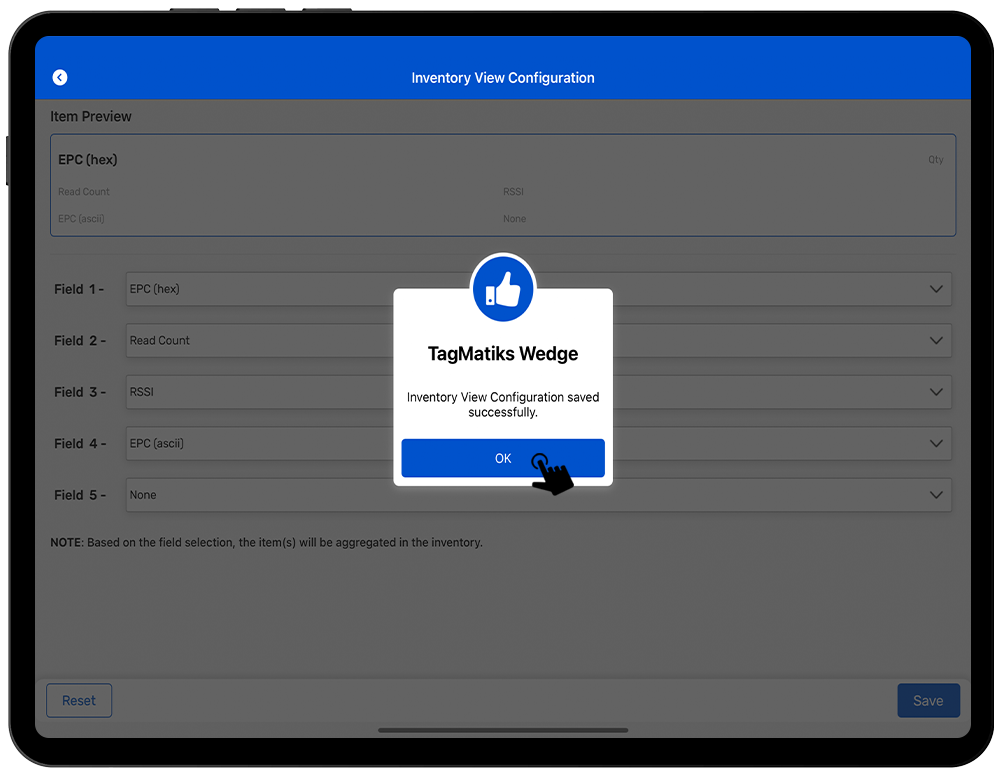Image resolution: width=1000 pixels, height=774 pixels.
Task: Tap the home indicator bar at the bottom
Action: (503, 730)
